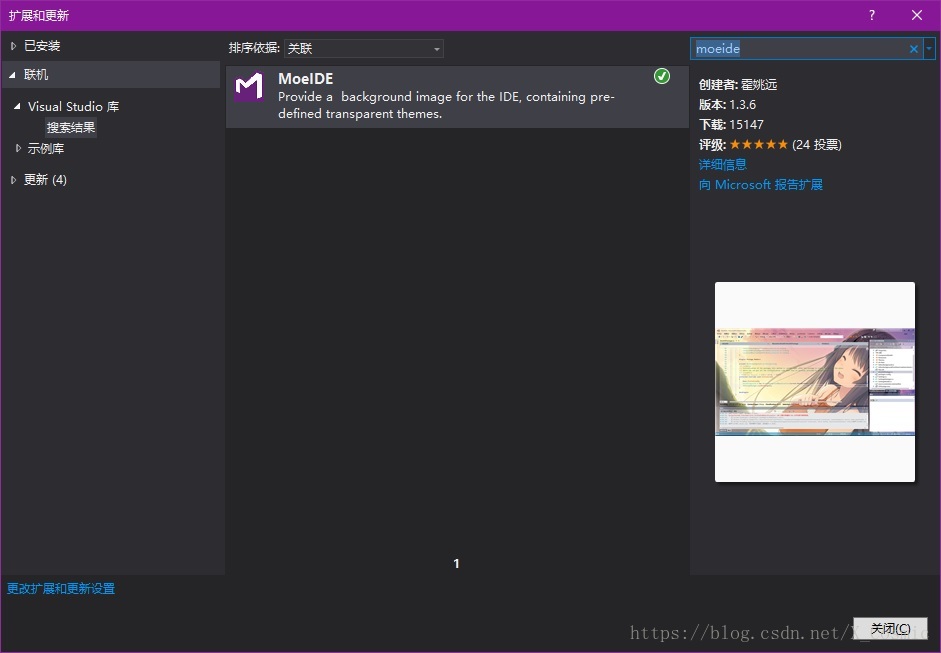Screen dimensions: 941x653
Task: Click the 创建者: 霍姚远 text
Action: click(x=738, y=85)
